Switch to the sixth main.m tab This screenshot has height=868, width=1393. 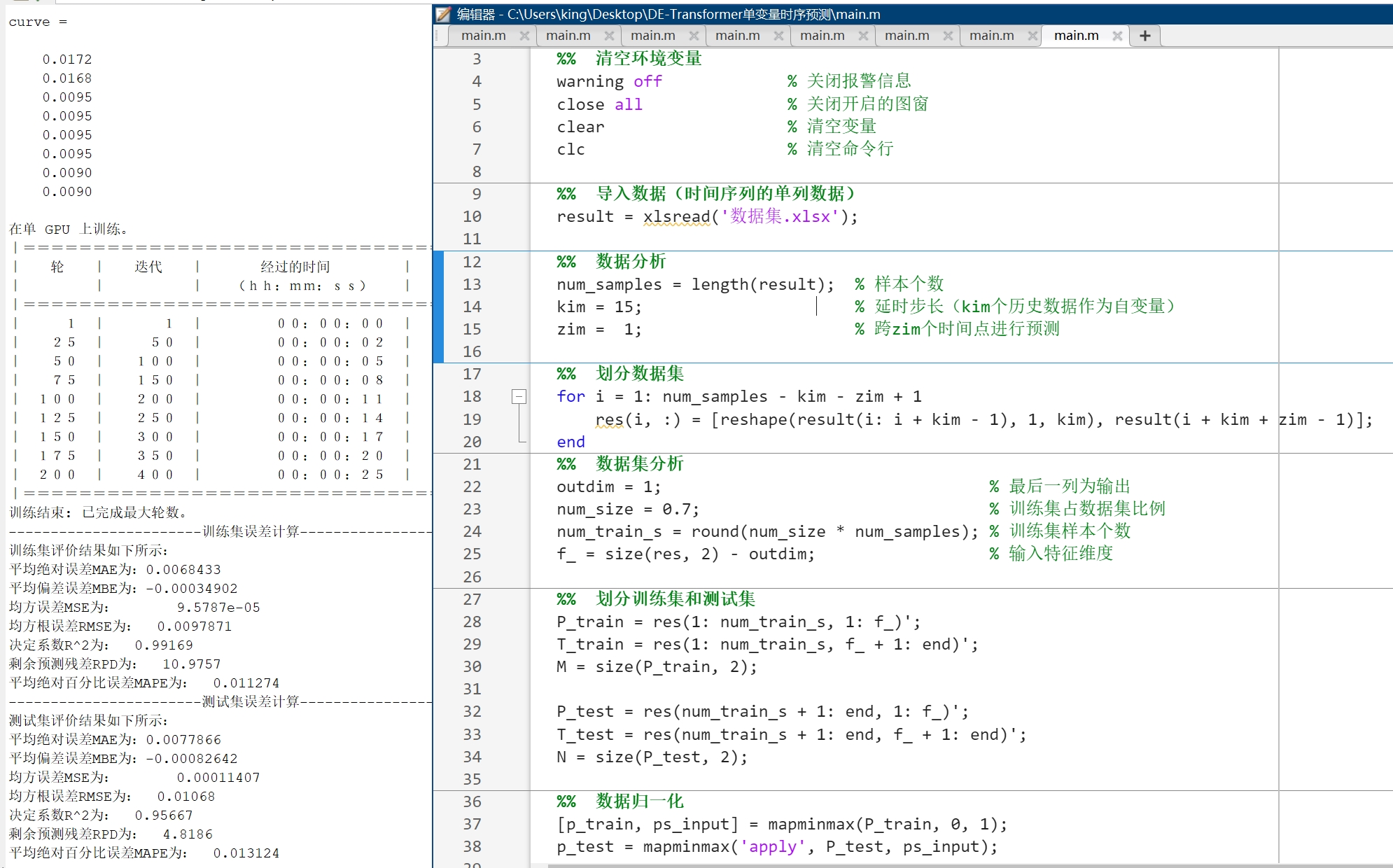coord(906,35)
